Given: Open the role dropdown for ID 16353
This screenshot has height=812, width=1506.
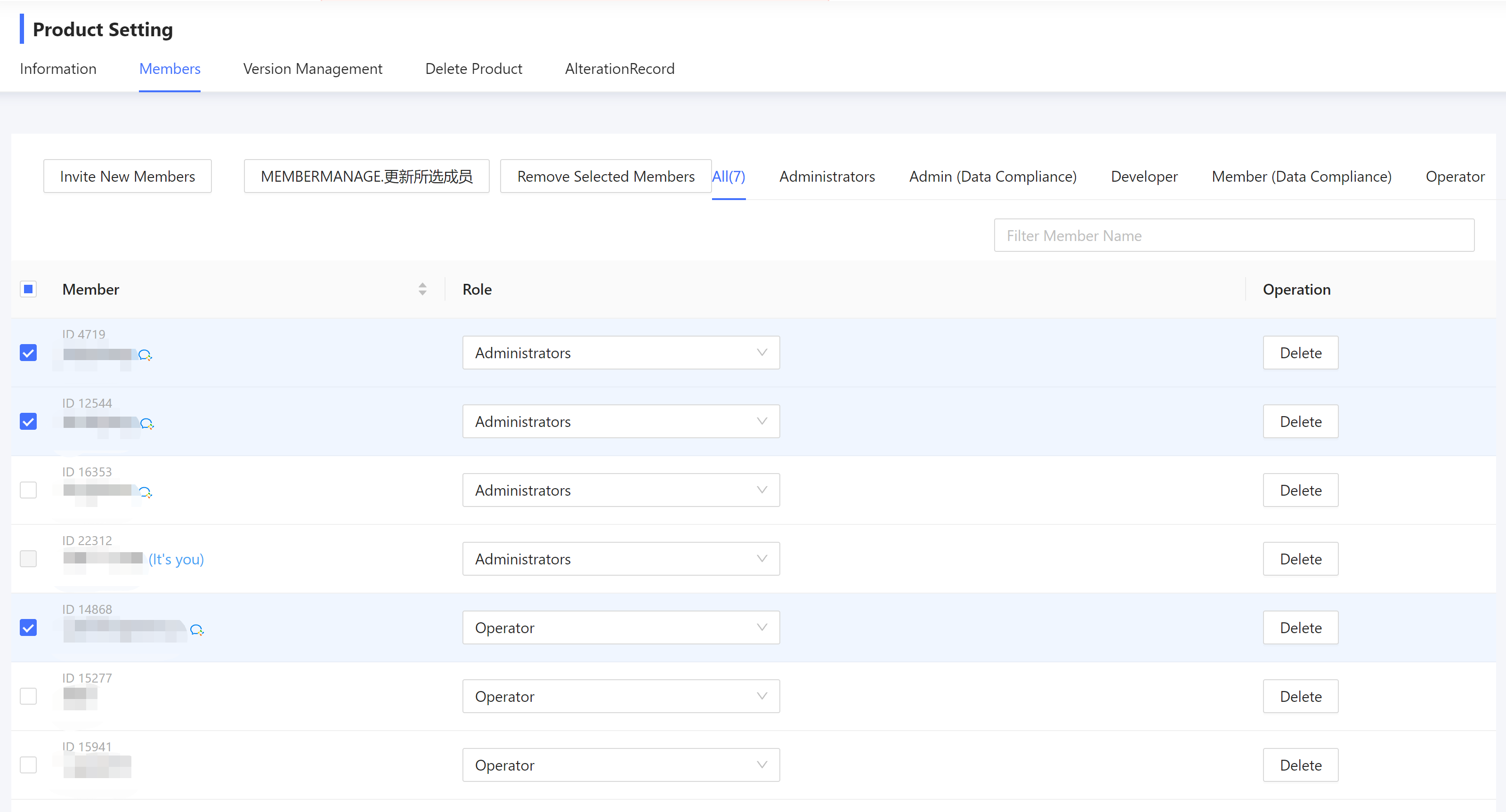Looking at the screenshot, I should [x=621, y=490].
